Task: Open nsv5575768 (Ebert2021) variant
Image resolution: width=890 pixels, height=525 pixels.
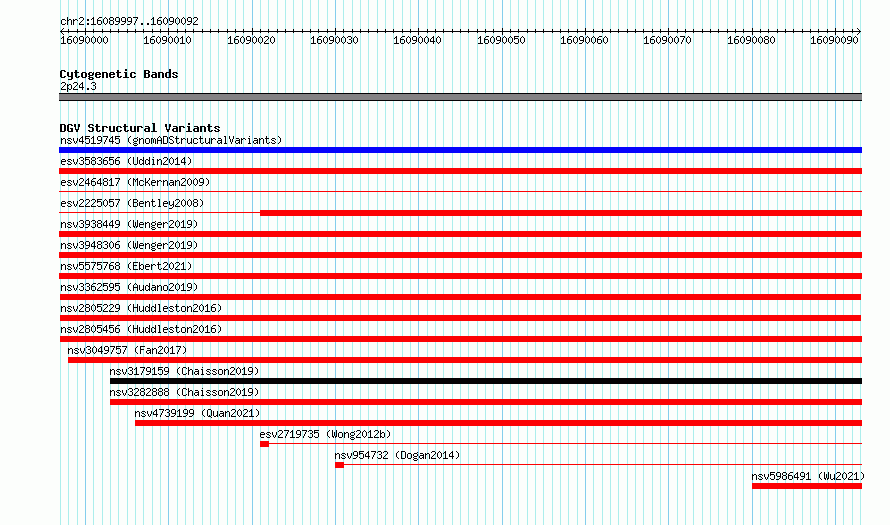Action: [x=126, y=266]
